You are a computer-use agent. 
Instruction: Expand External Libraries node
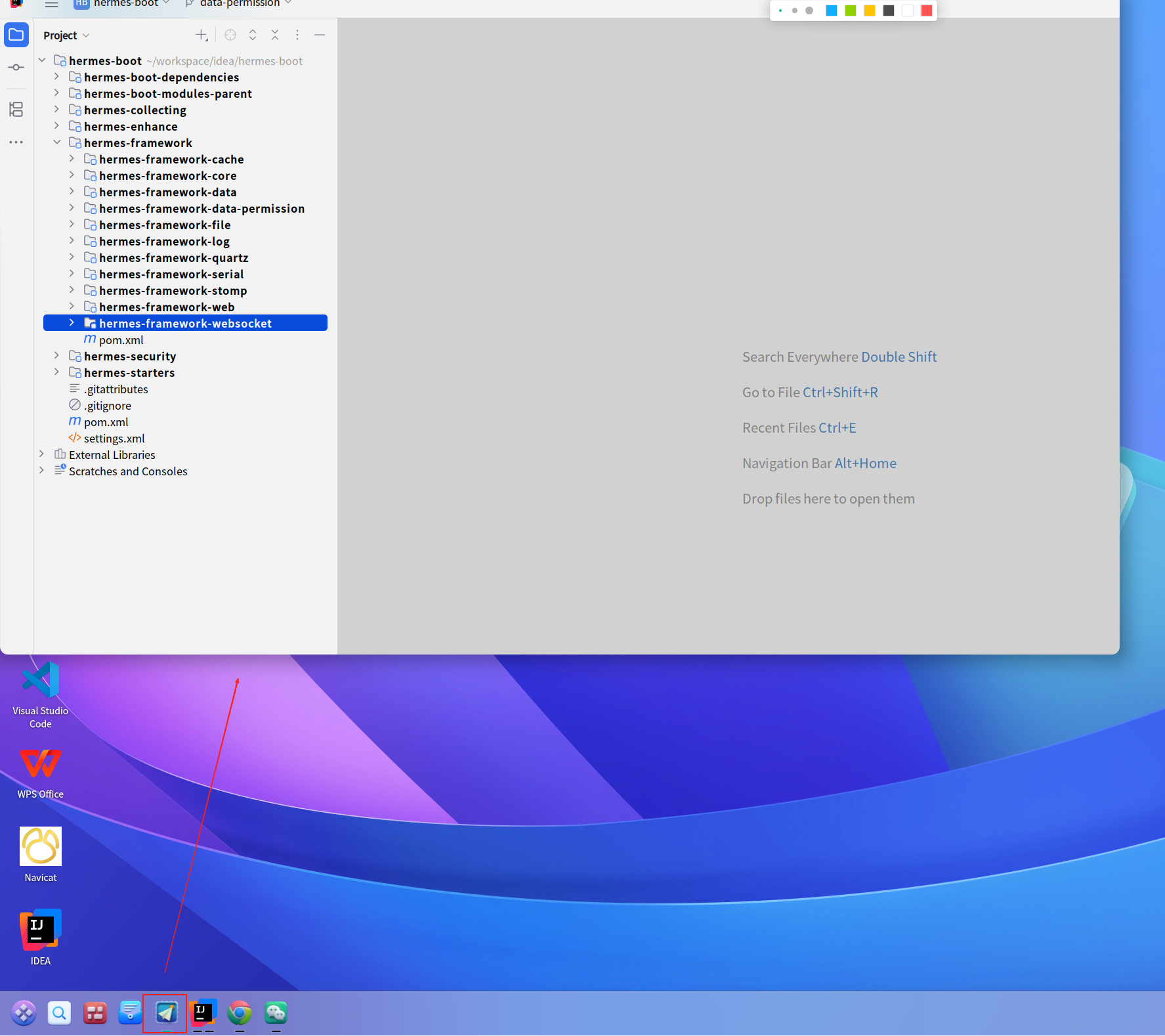41,454
